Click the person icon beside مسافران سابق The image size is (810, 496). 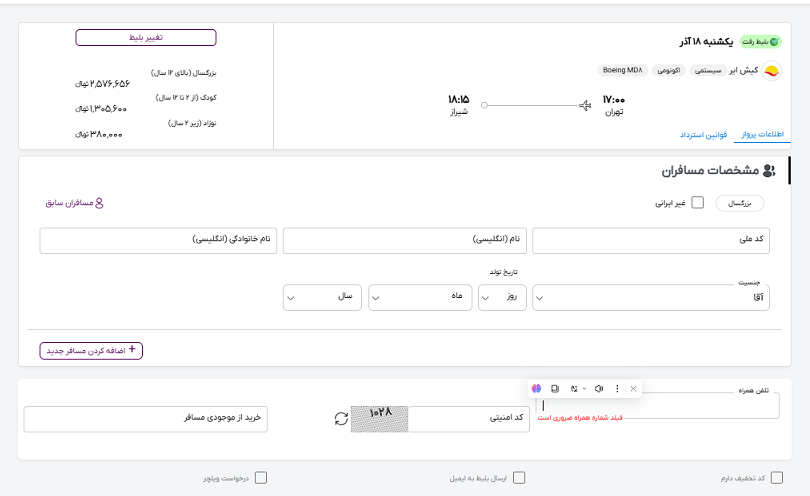99,203
